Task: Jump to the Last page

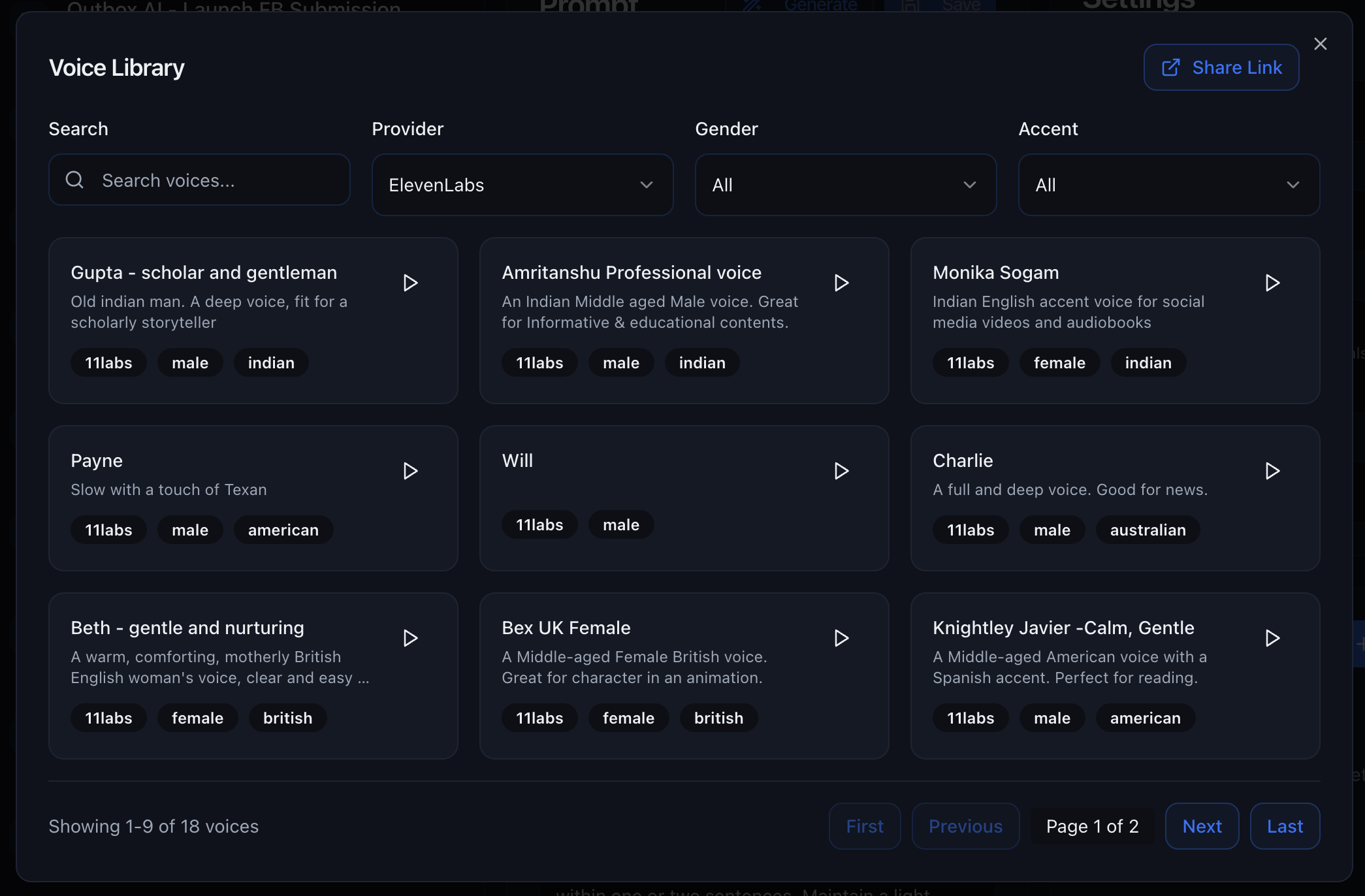Action: coord(1284,826)
